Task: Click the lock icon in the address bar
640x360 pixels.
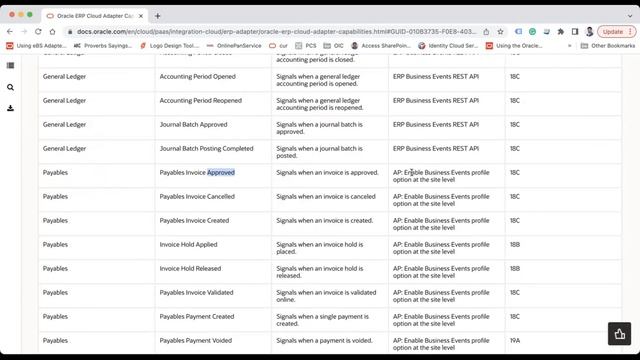Action: click(x=70, y=31)
